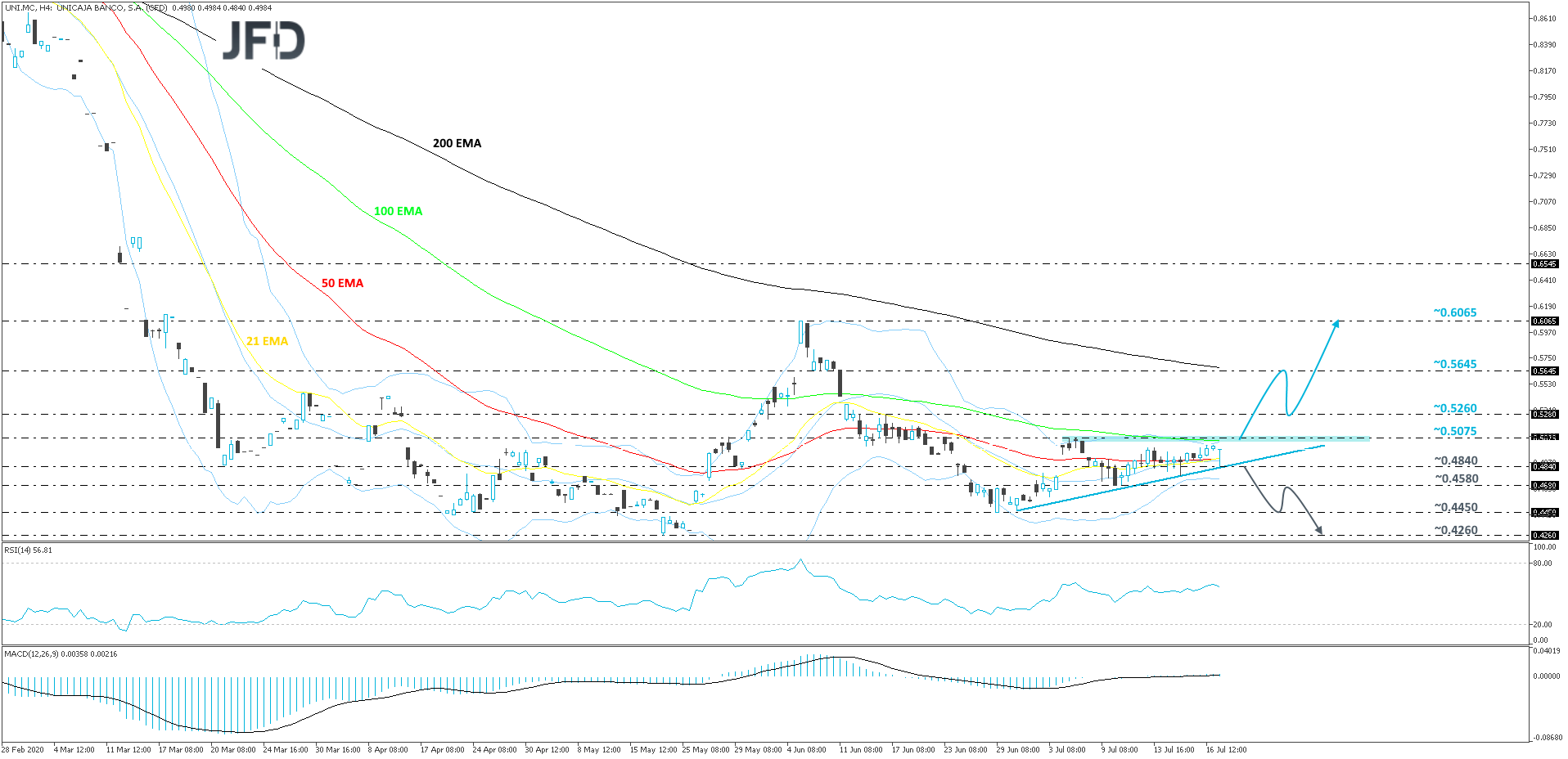1568x759 pixels.
Task: Select the RSI(14) indicator title
Action: 29,550
